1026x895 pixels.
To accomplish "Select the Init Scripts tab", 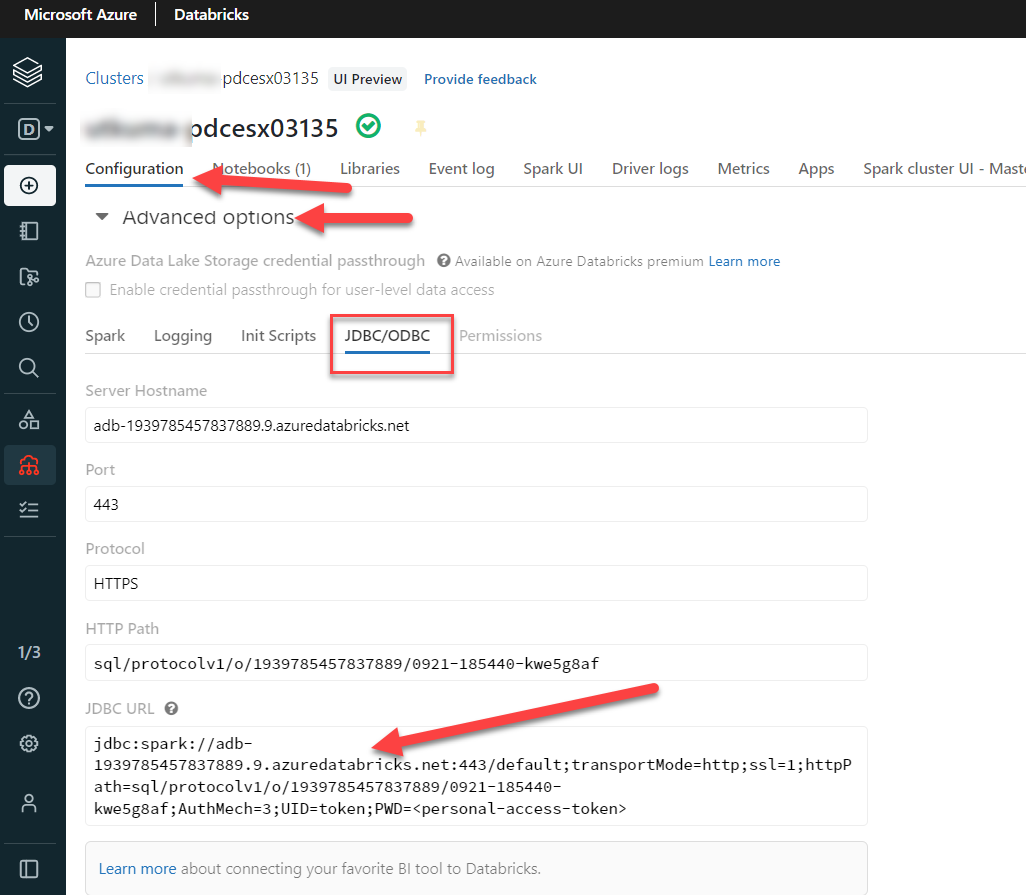I will [278, 336].
